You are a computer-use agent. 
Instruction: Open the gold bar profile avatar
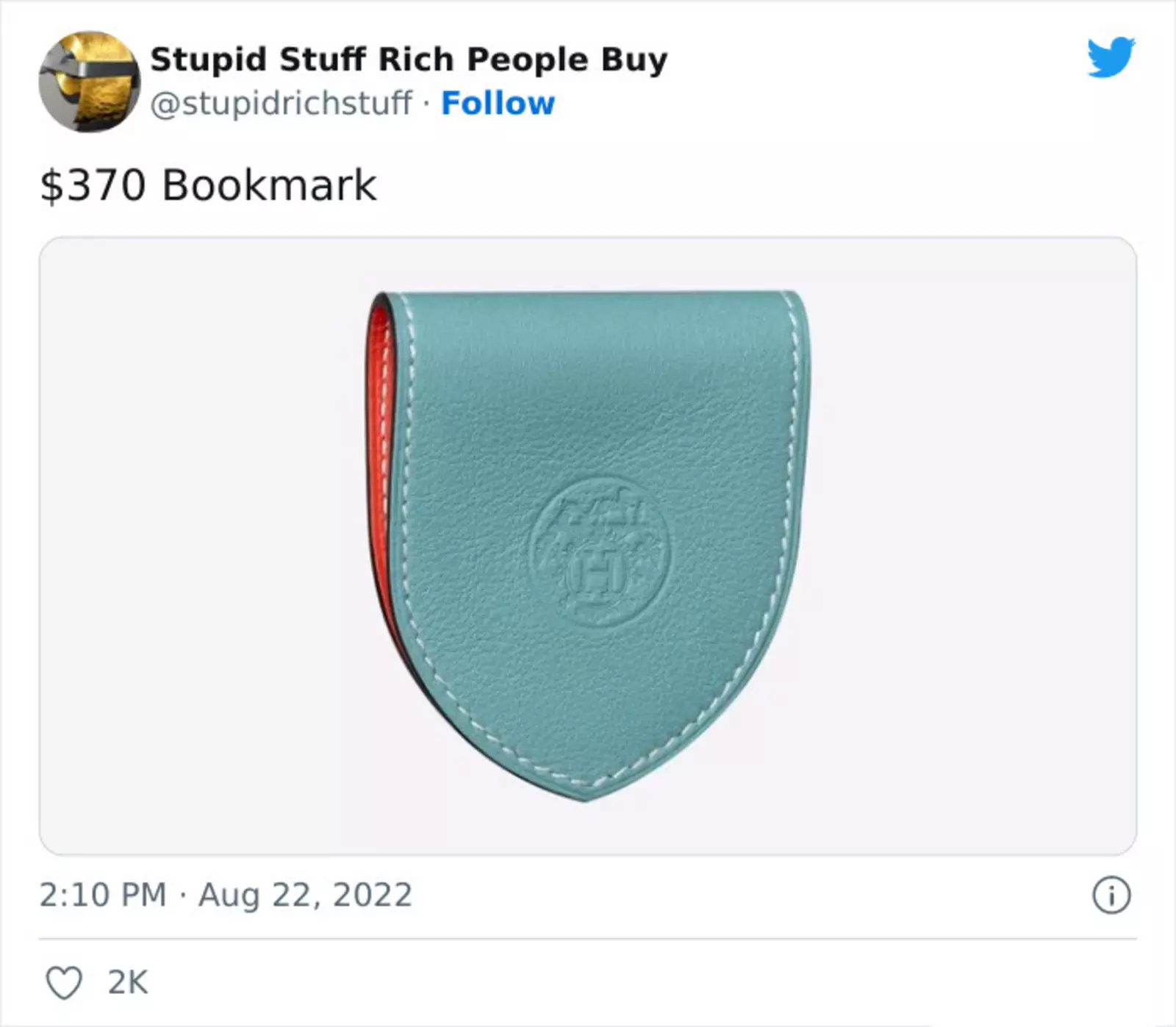(x=90, y=82)
